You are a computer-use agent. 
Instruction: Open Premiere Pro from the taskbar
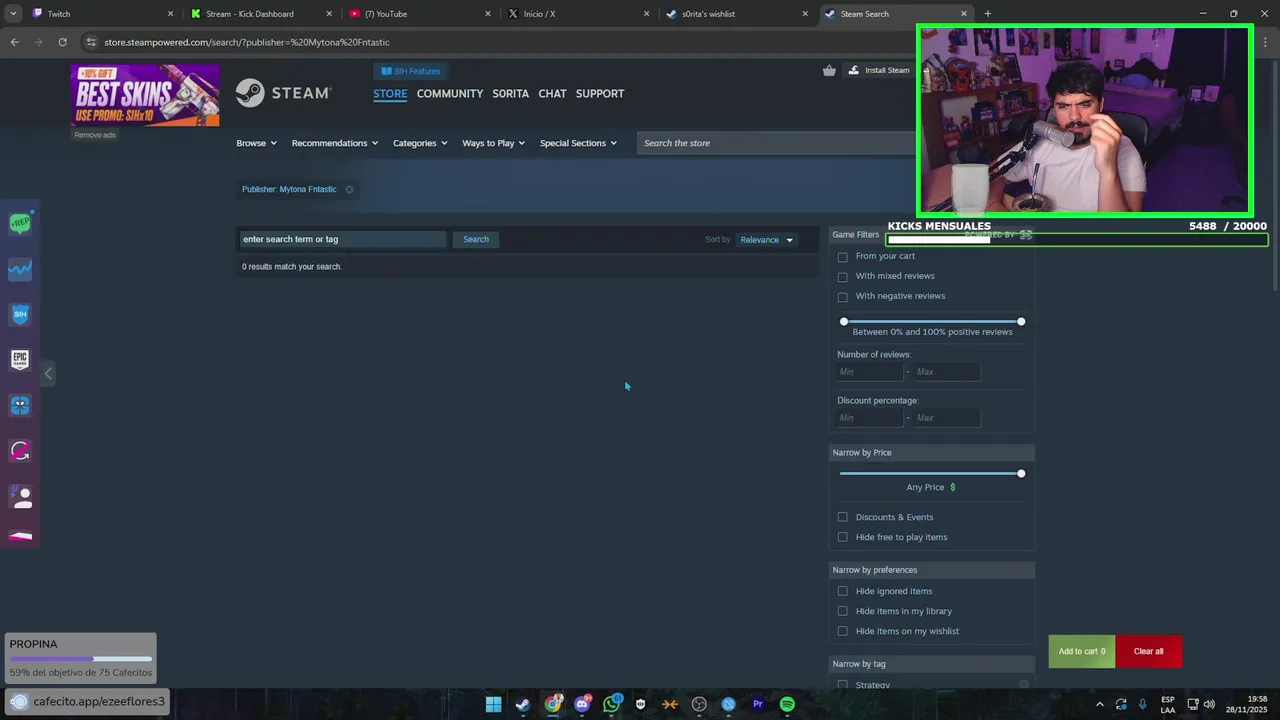(x=758, y=704)
